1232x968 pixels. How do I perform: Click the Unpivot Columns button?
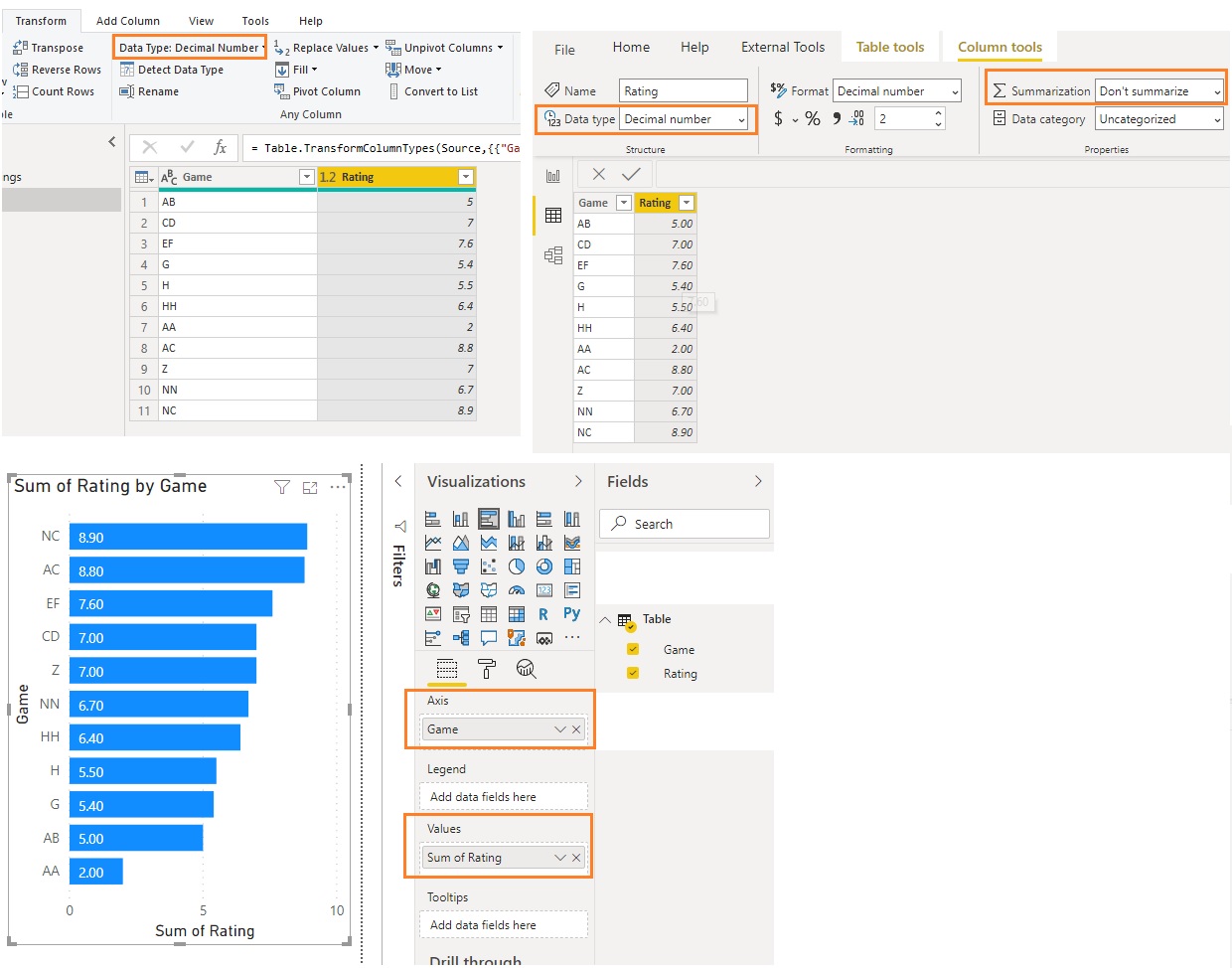click(x=444, y=48)
